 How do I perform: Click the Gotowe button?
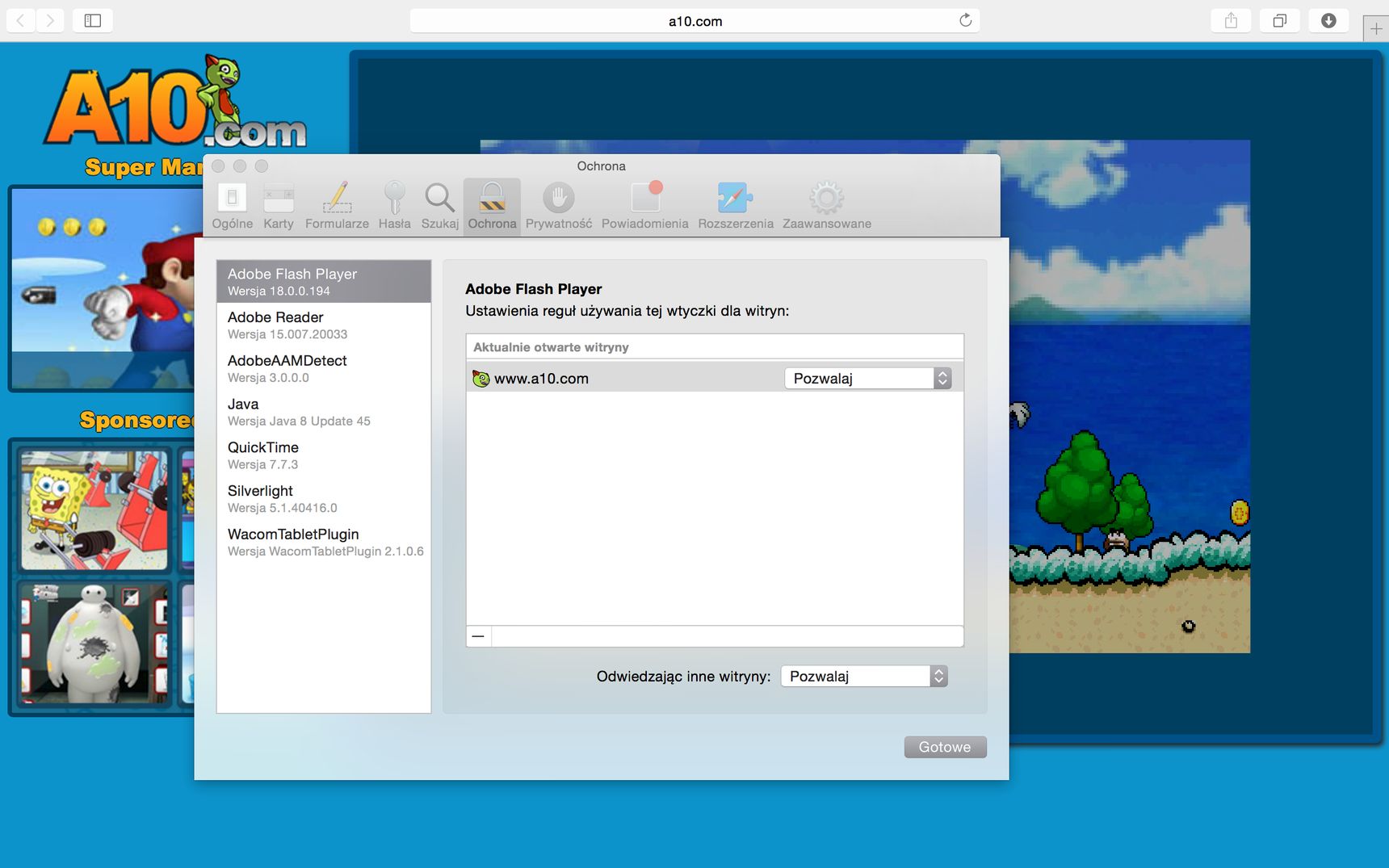945,747
